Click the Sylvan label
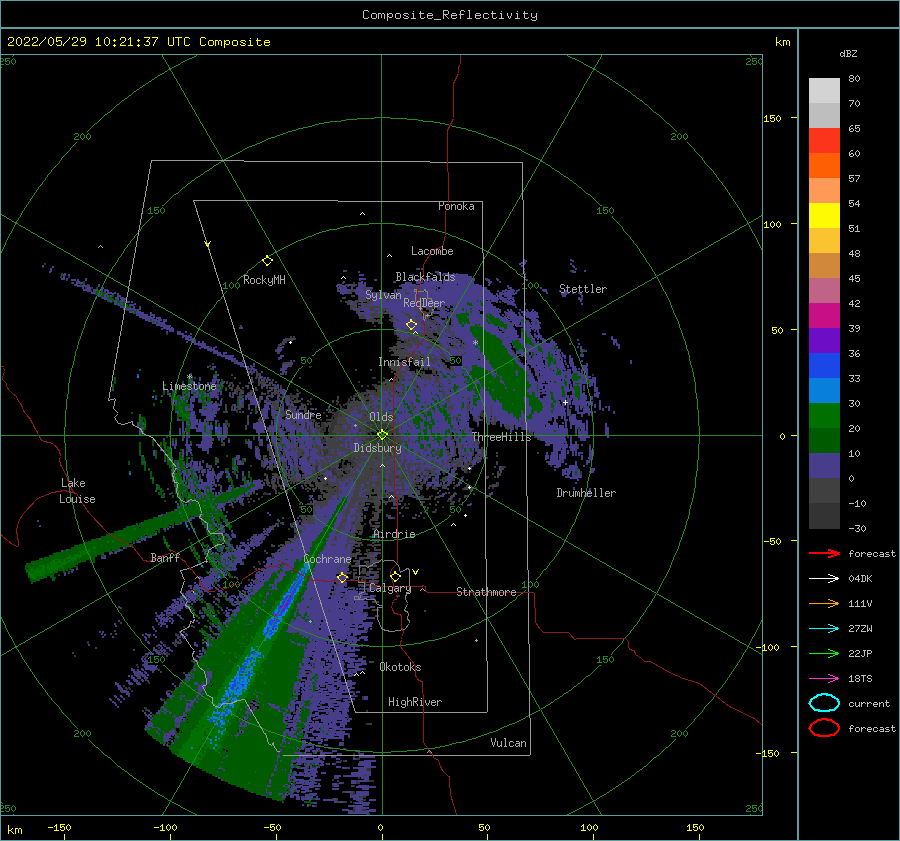 tap(383, 295)
